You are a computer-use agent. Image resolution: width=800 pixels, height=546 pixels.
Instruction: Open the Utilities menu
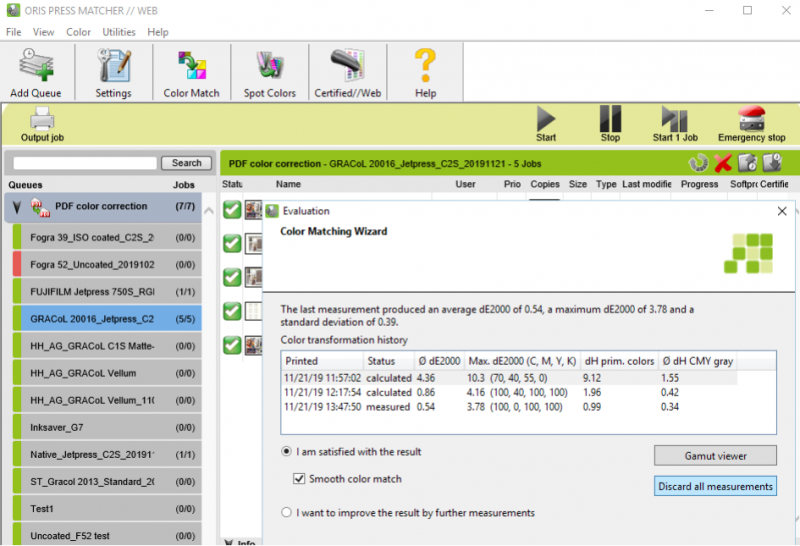[x=119, y=32]
